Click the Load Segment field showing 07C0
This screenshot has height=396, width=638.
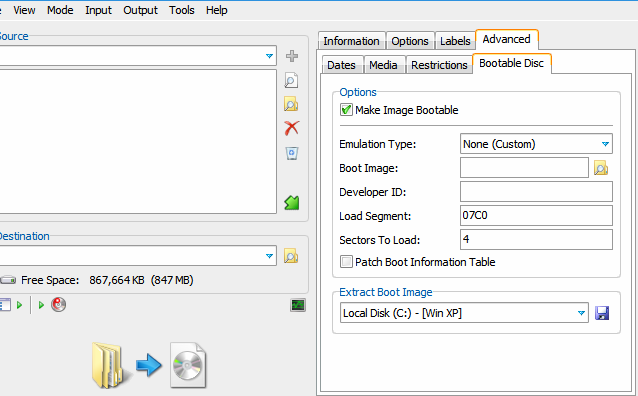point(536,216)
